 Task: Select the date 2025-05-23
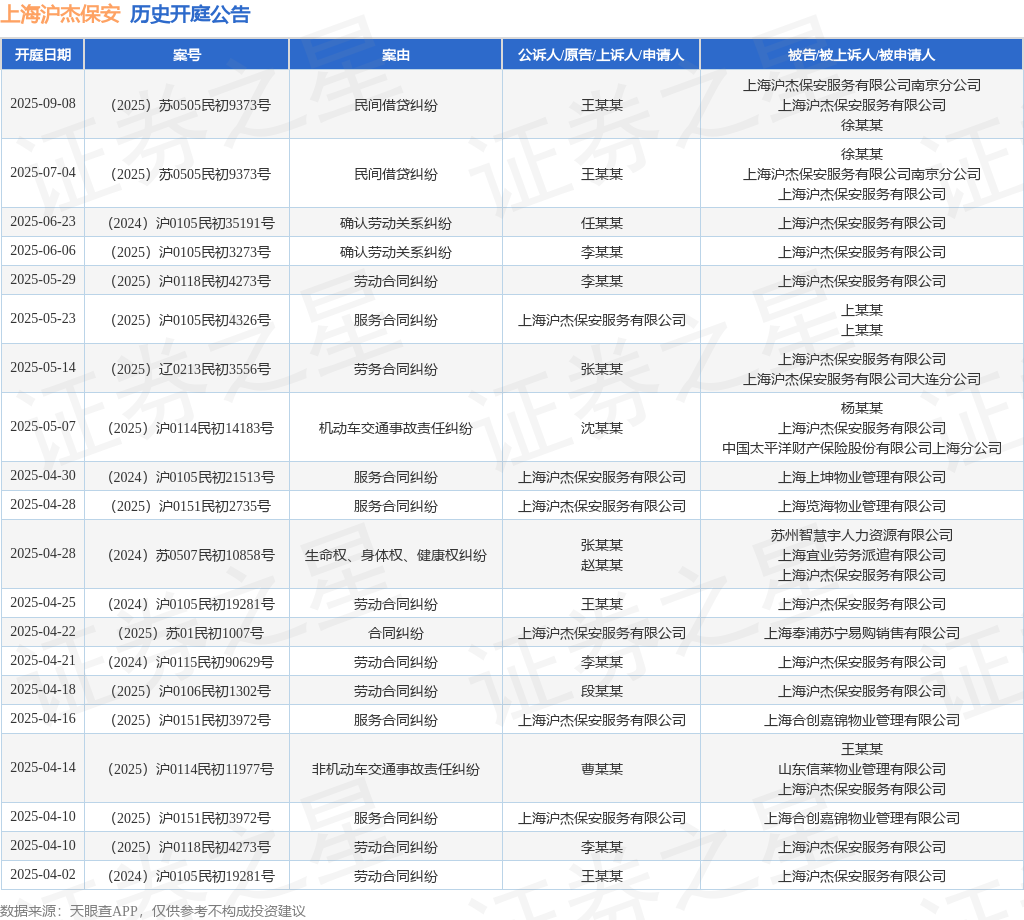[42, 319]
